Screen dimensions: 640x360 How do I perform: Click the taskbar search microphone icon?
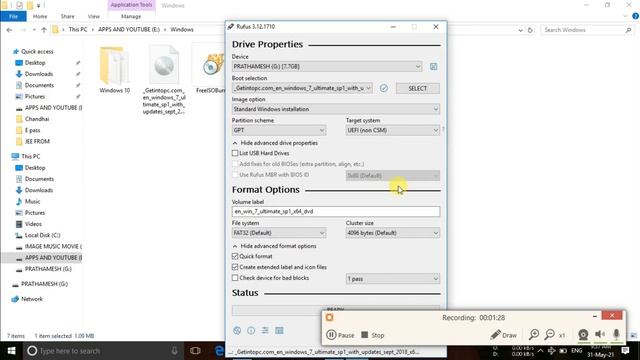point(174,351)
